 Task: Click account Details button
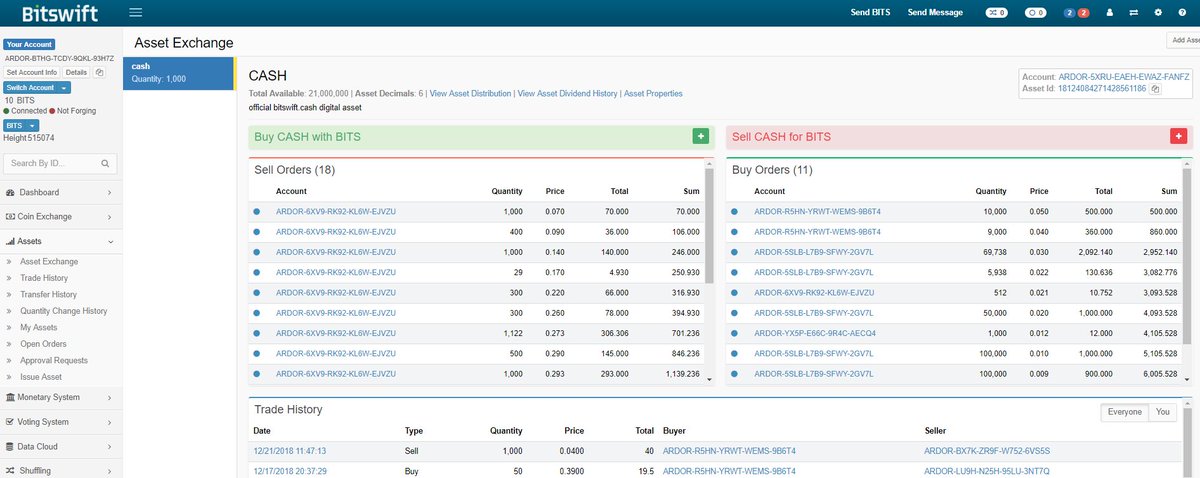click(x=77, y=72)
